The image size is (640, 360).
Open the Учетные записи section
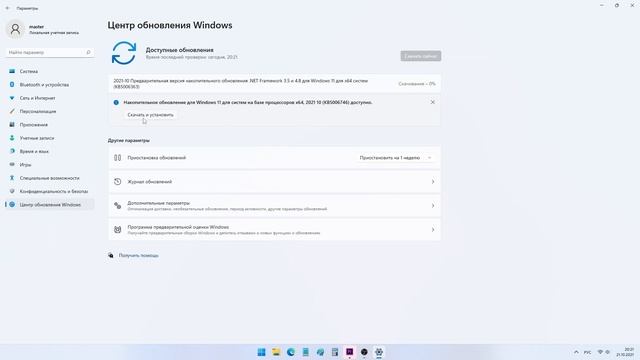coord(49,138)
